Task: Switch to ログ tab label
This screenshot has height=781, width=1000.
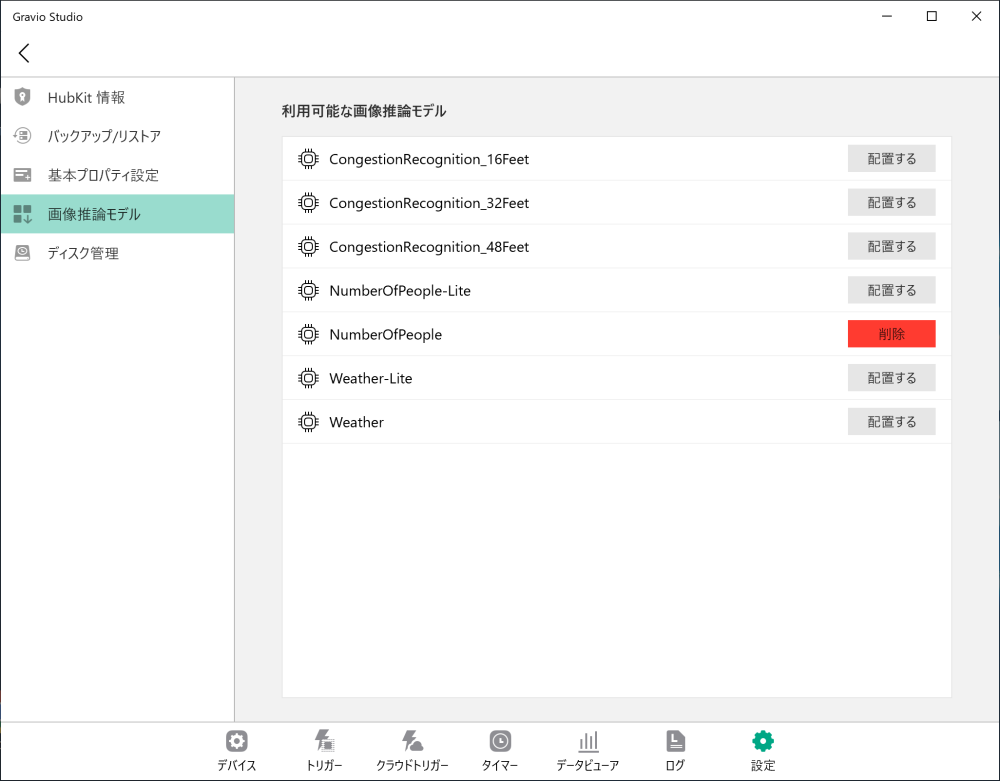Action: pyautogui.click(x=675, y=765)
